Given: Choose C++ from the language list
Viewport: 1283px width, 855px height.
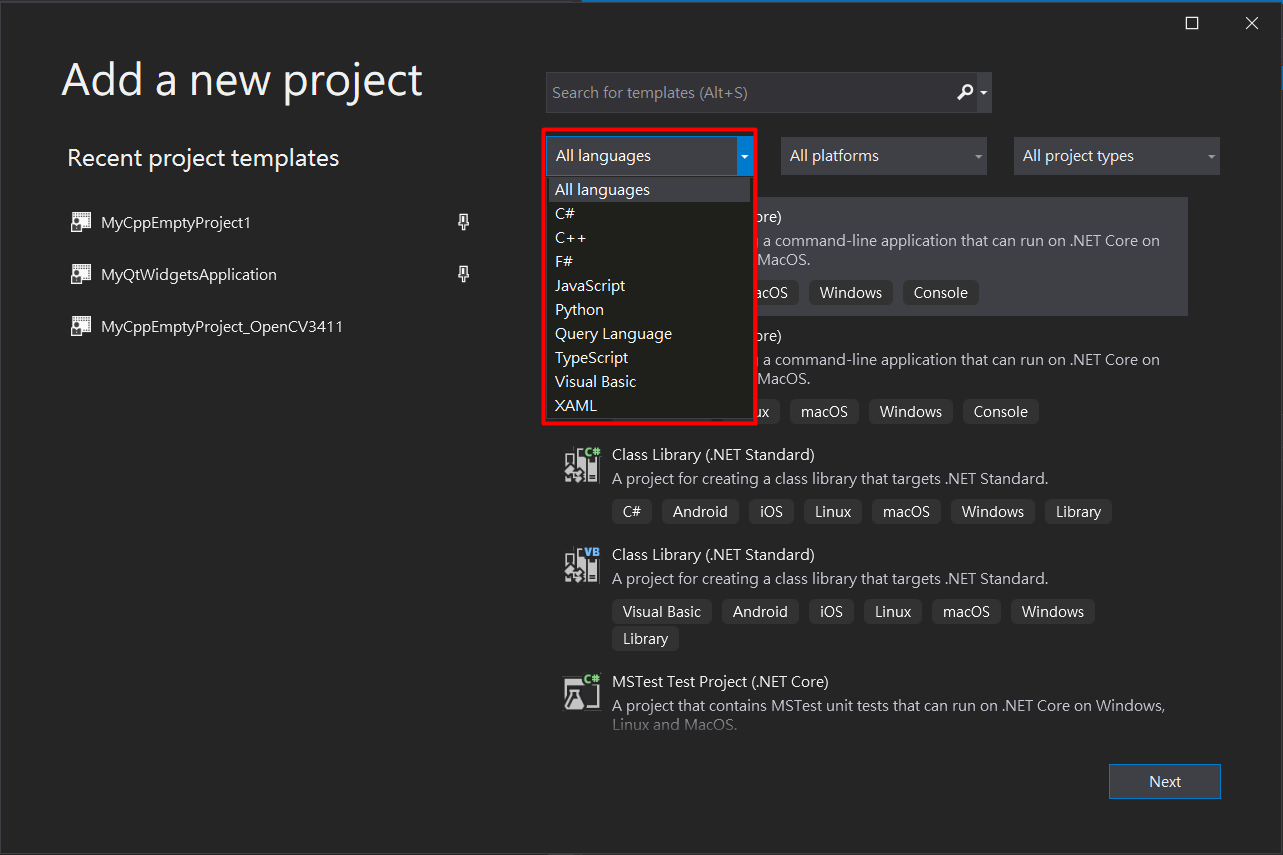Looking at the screenshot, I should [571, 238].
